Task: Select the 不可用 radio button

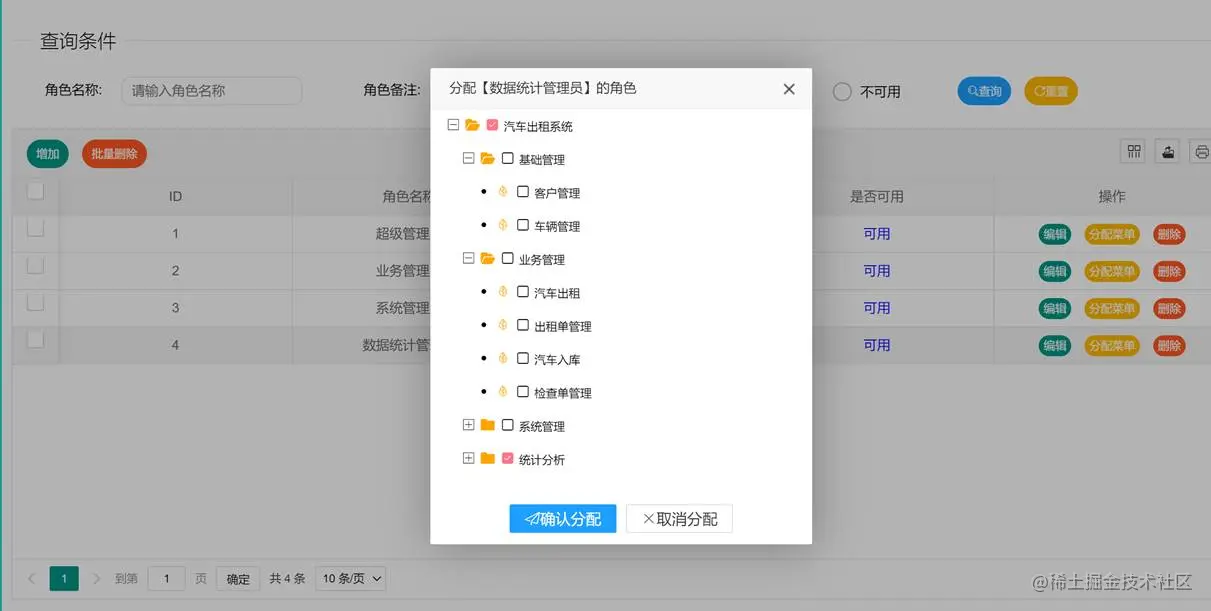Action: [842, 91]
